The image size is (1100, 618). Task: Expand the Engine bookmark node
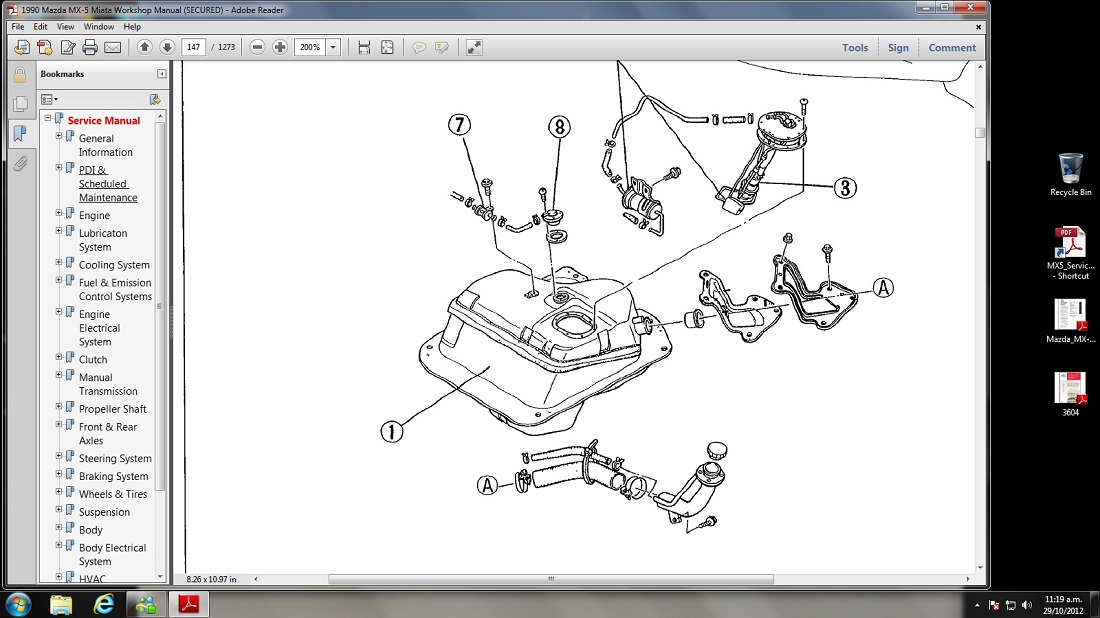coord(59,213)
